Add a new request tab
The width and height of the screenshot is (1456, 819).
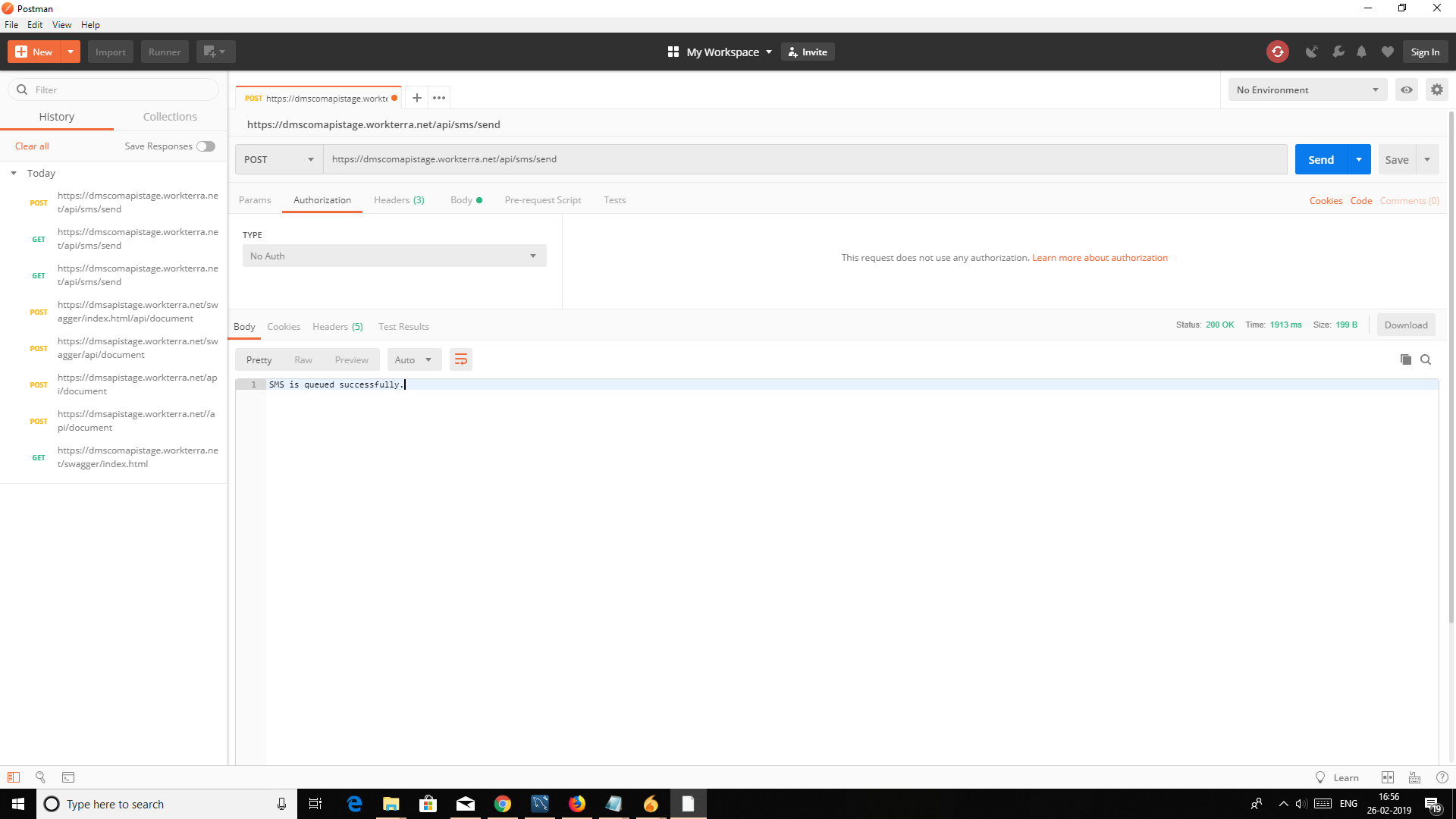pyautogui.click(x=417, y=98)
